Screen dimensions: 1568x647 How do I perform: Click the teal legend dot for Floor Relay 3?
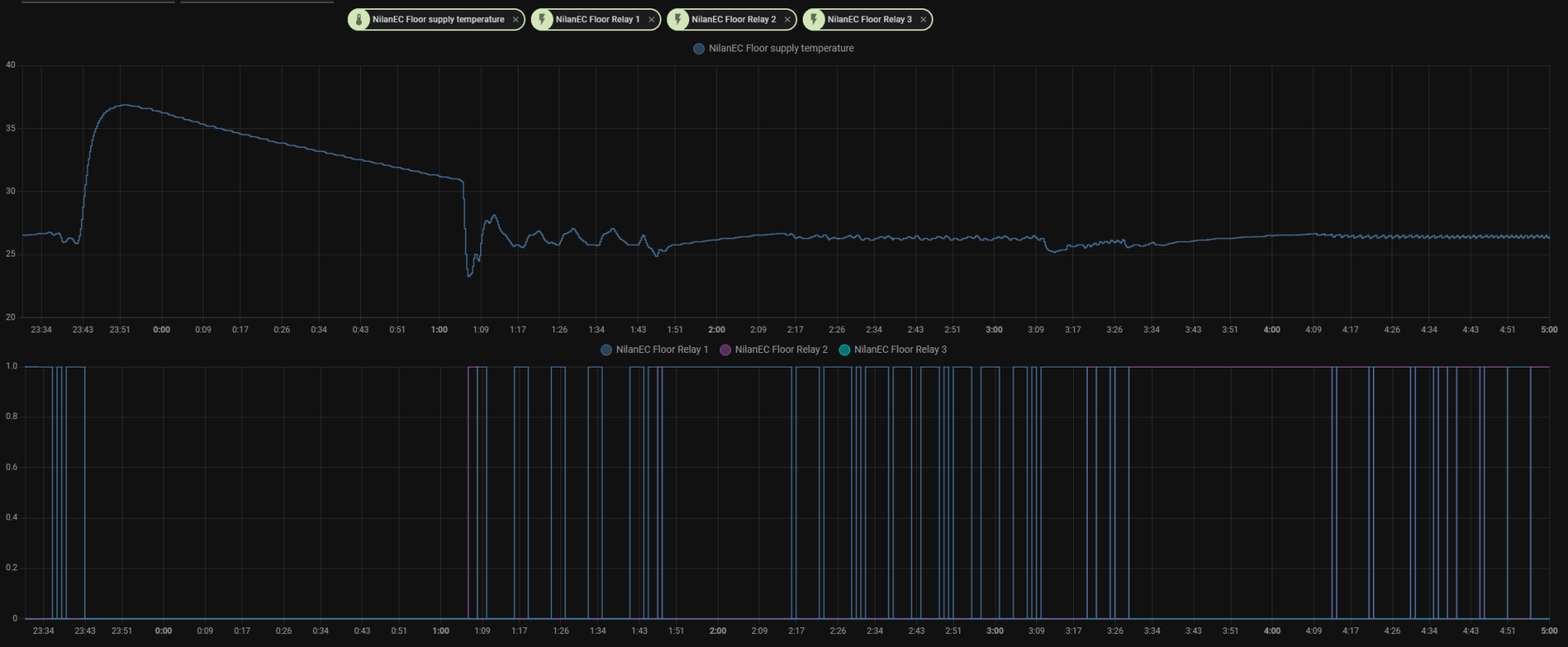tap(844, 350)
